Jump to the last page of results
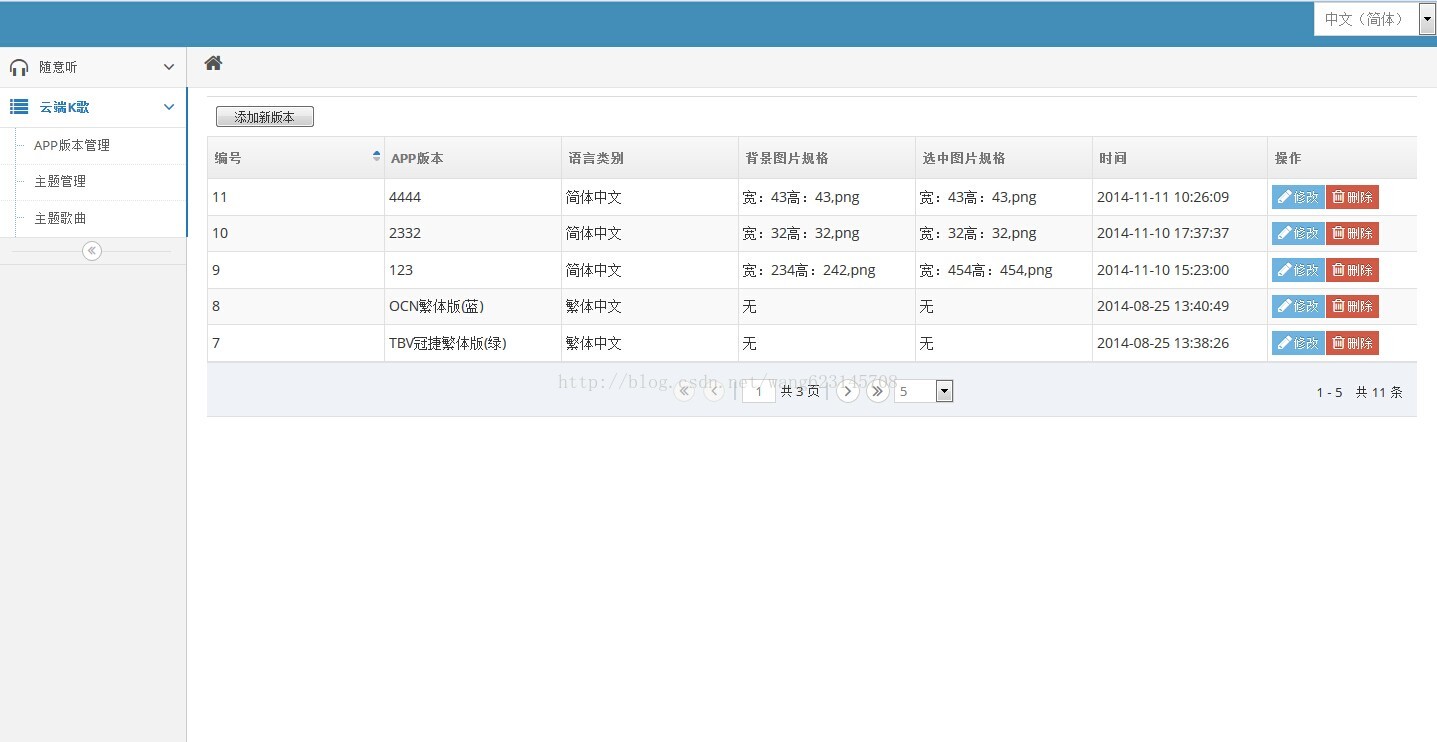This screenshot has height=742, width=1437. pos(878,391)
